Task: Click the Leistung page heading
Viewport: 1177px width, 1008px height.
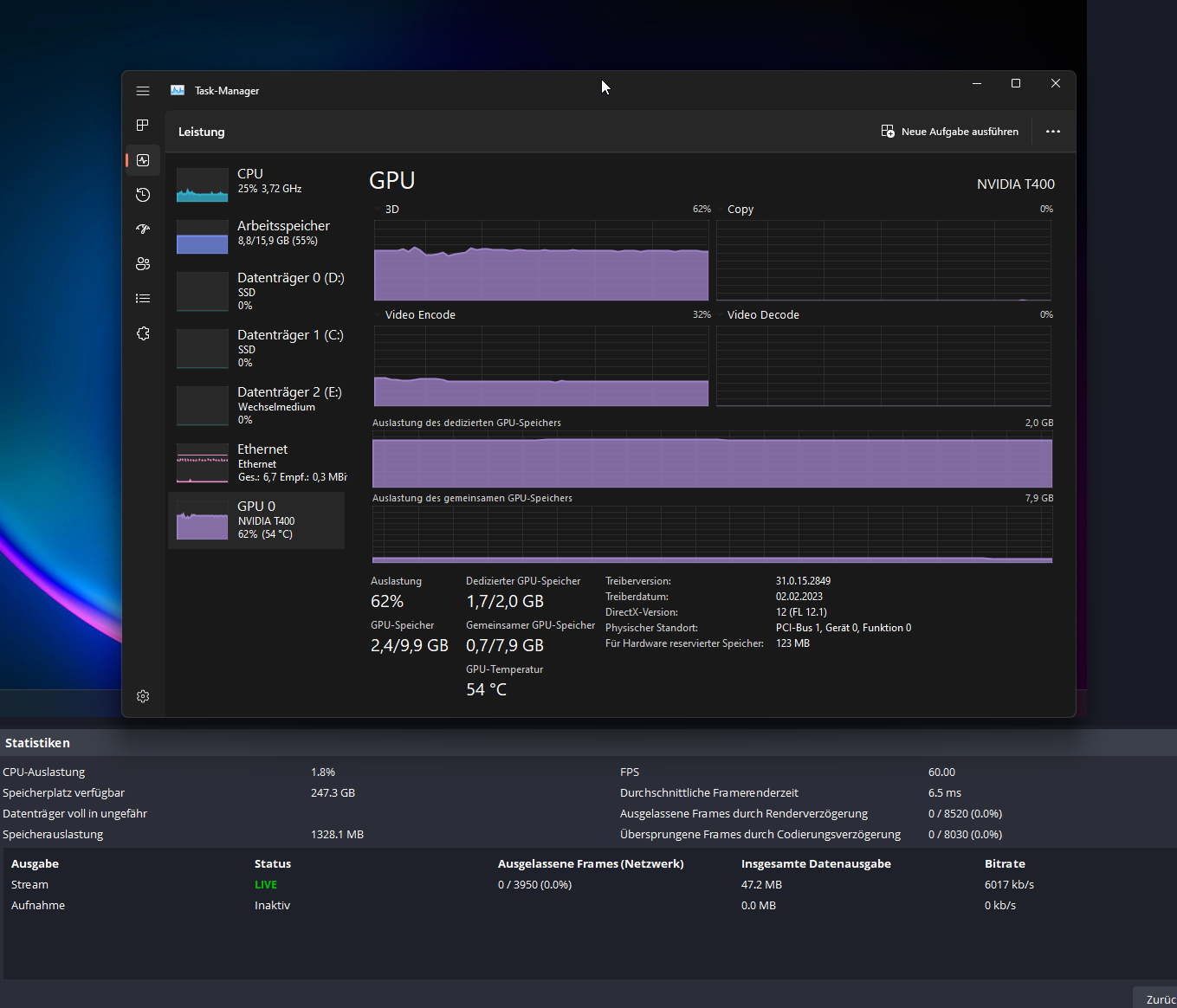Action: tap(202, 132)
